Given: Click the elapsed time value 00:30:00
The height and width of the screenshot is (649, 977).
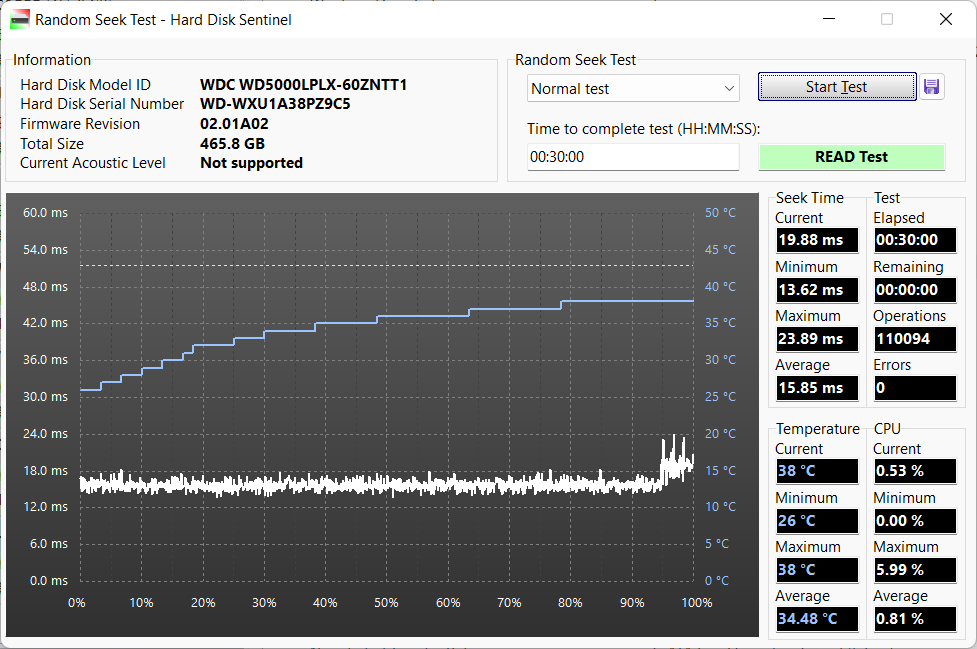Looking at the screenshot, I should (x=915, y=240).
